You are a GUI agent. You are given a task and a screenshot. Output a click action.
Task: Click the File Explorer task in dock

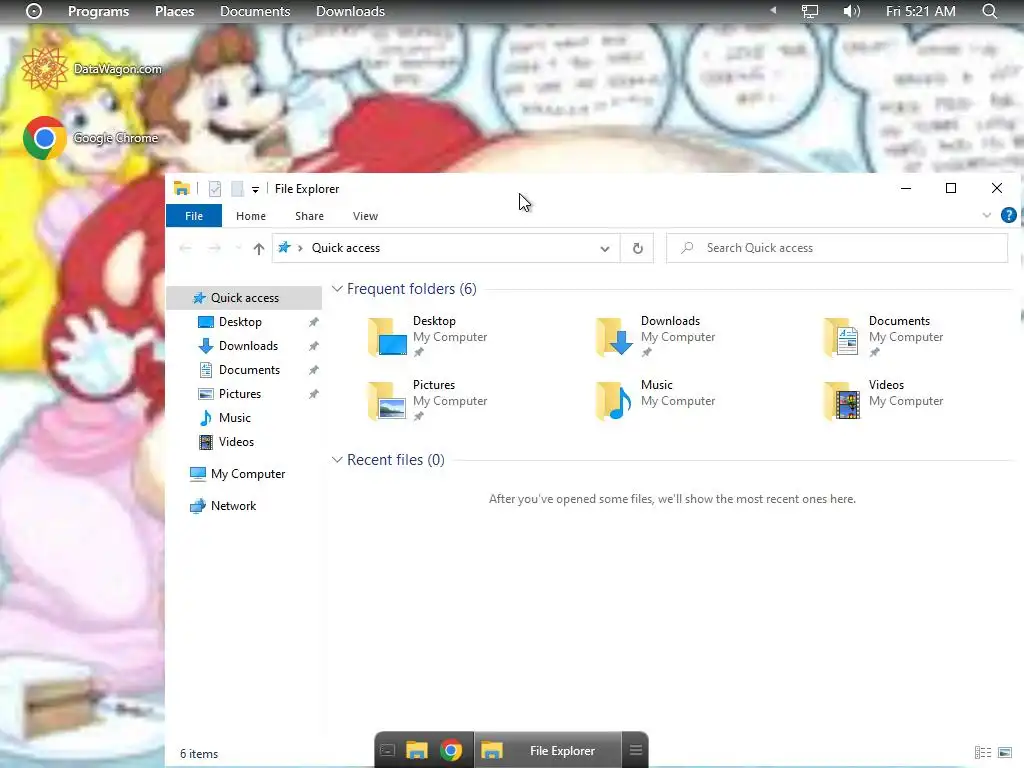[x=547, y=750]
